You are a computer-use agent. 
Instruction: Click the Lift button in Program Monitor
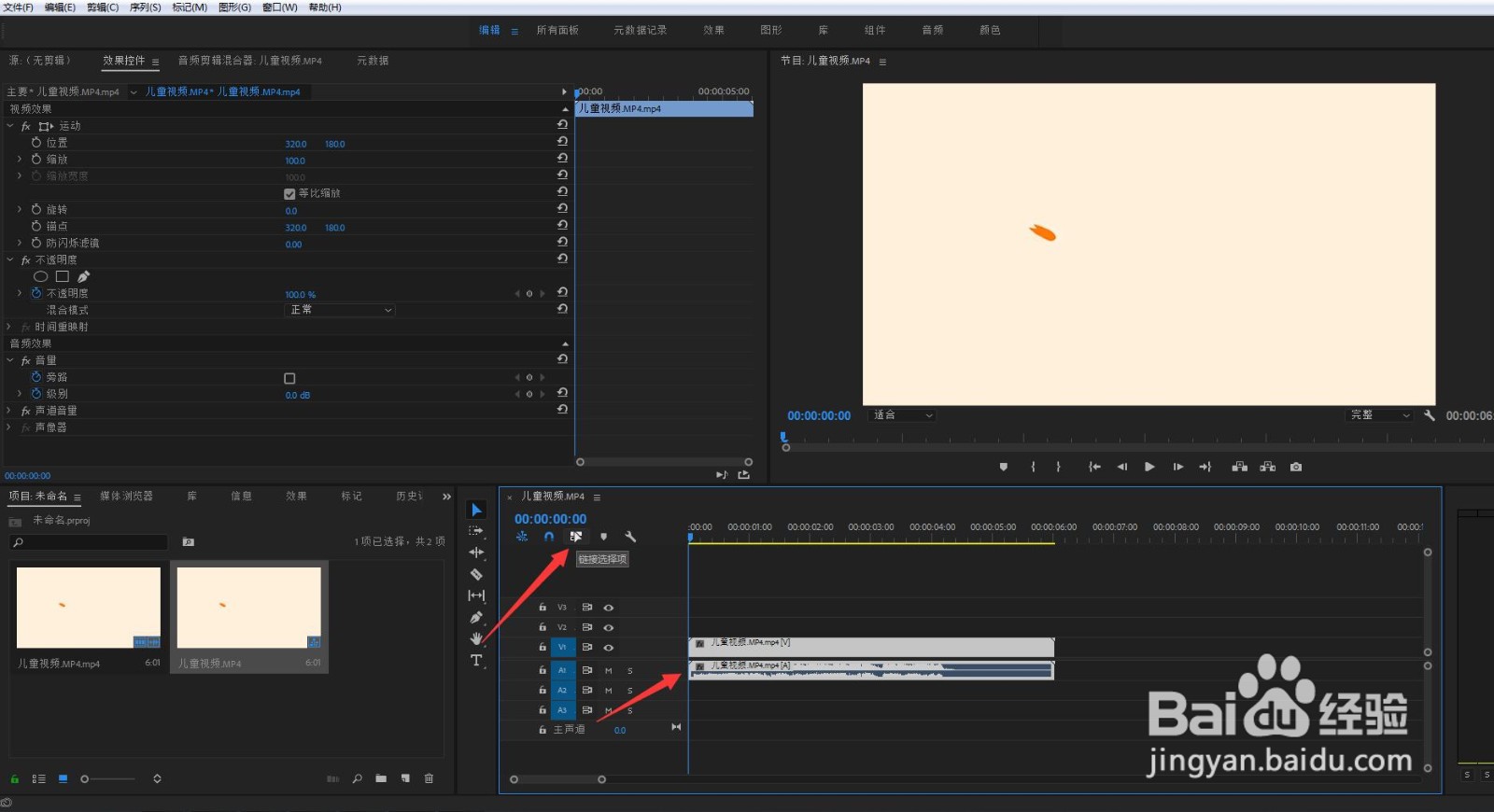click(1239, 467)
